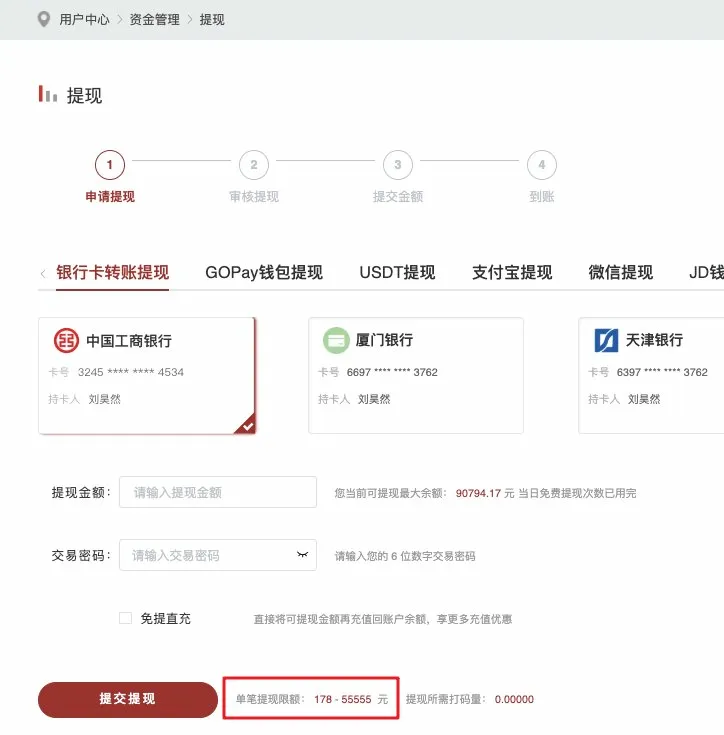This screenshot has height=735, width=724.
Task: Focus the 提现金额 amount input field
Action: [x=218, y=492]
